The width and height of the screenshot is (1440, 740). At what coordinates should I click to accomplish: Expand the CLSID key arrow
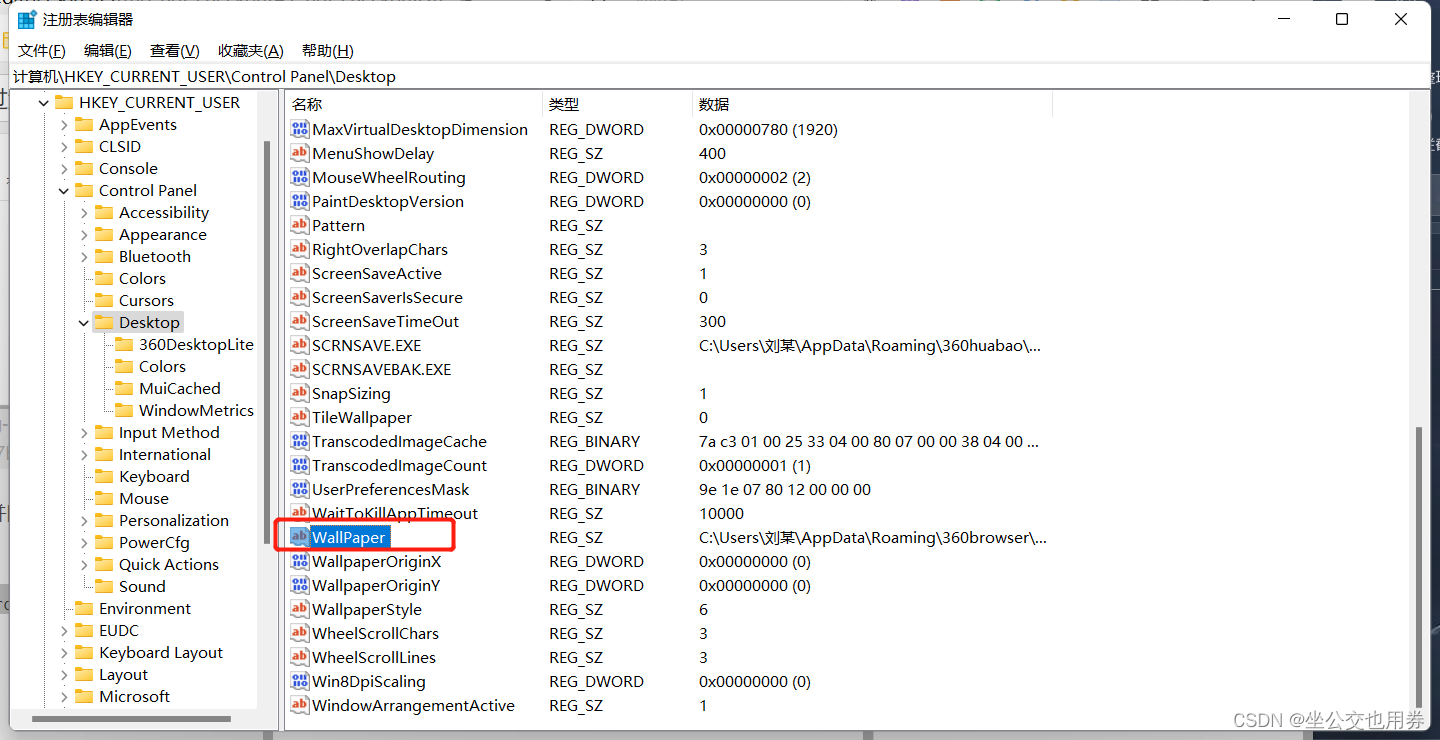[64, 146]
